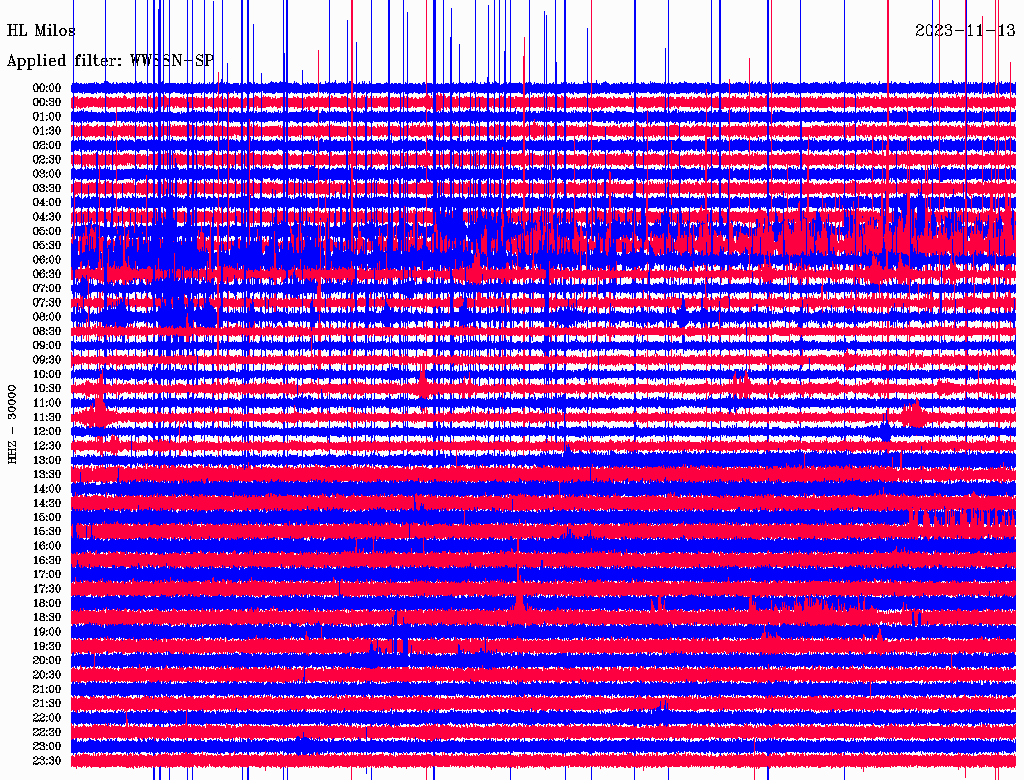
Task: Select the 15:30 time label
Action: click(x=47, y=532)
